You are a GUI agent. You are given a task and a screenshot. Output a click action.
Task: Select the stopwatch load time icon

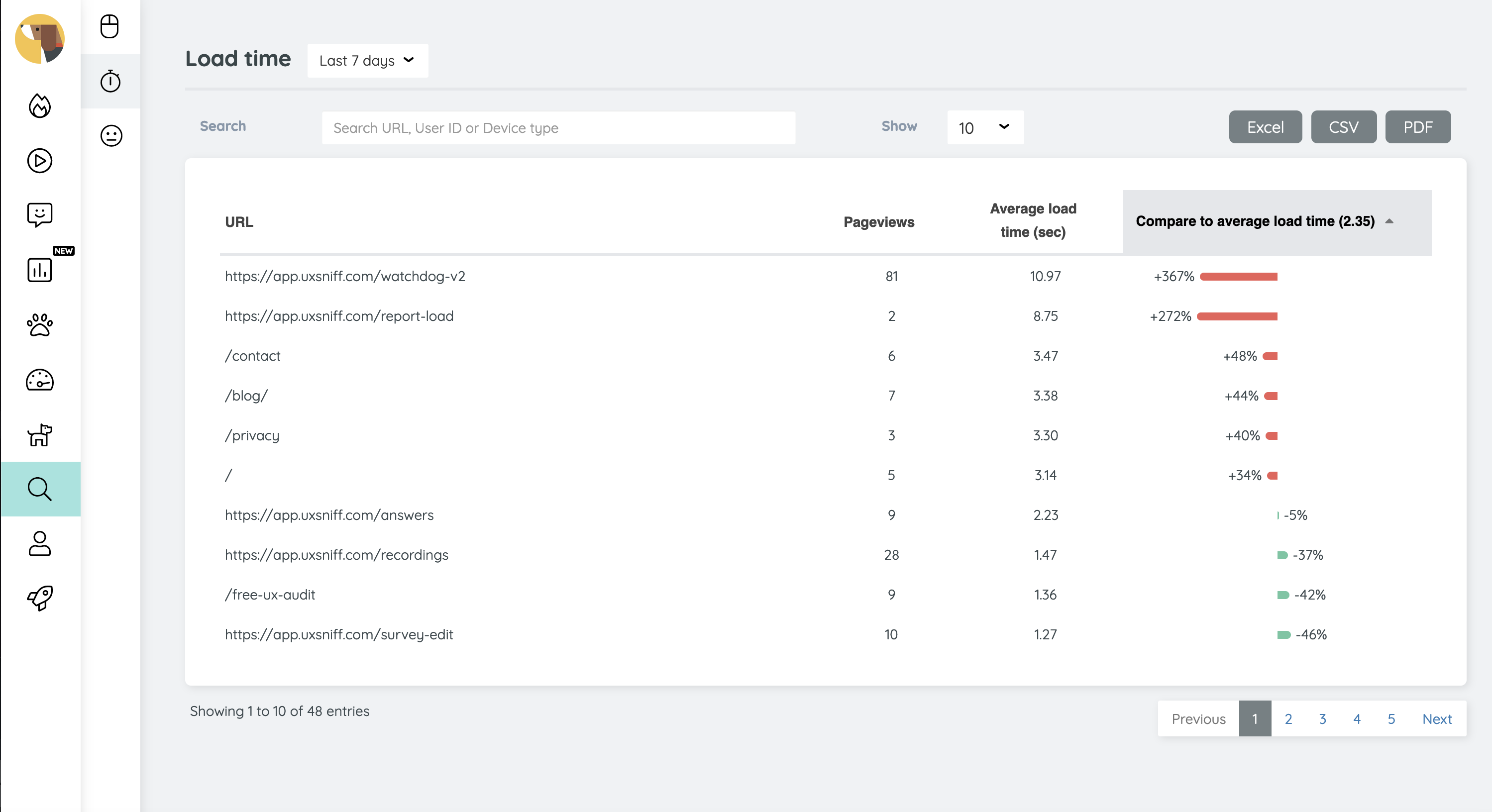coord(110,81)
